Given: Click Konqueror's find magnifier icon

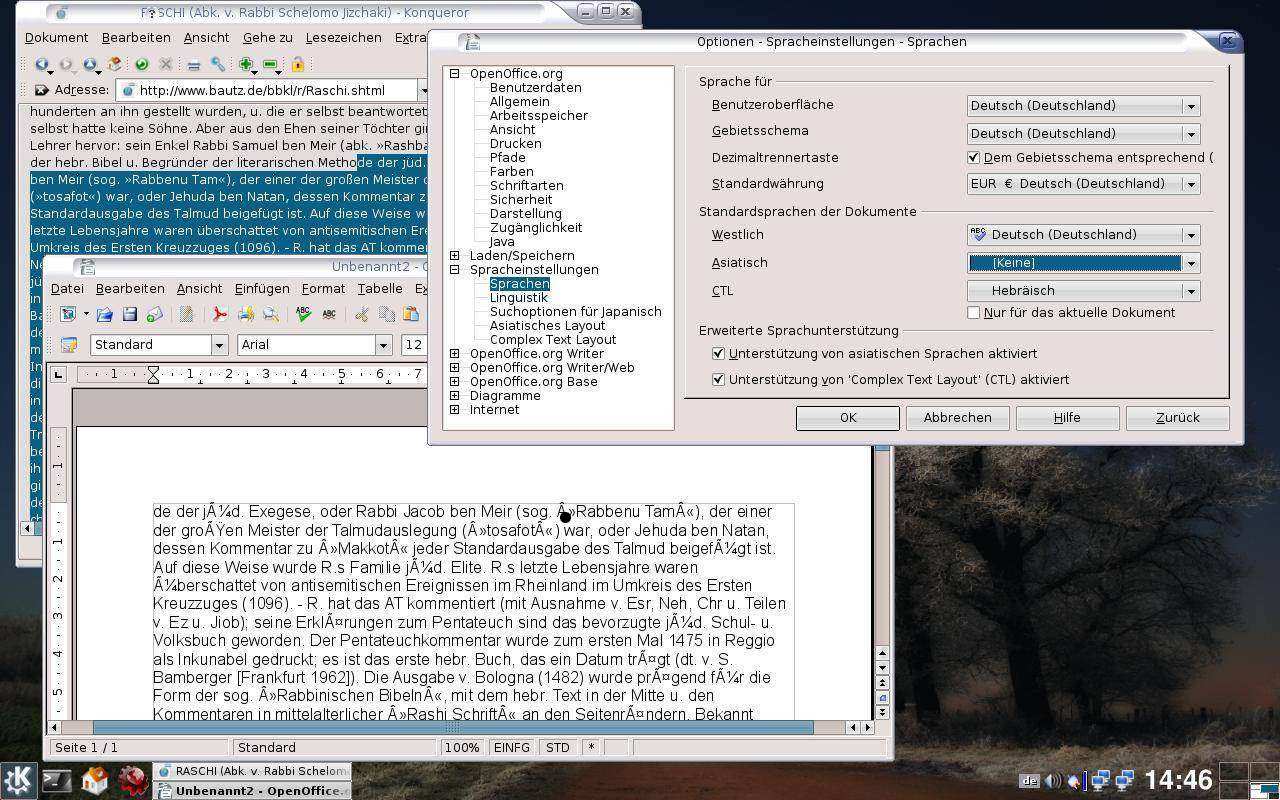Looking at the screenshot, I should point(218,65).
